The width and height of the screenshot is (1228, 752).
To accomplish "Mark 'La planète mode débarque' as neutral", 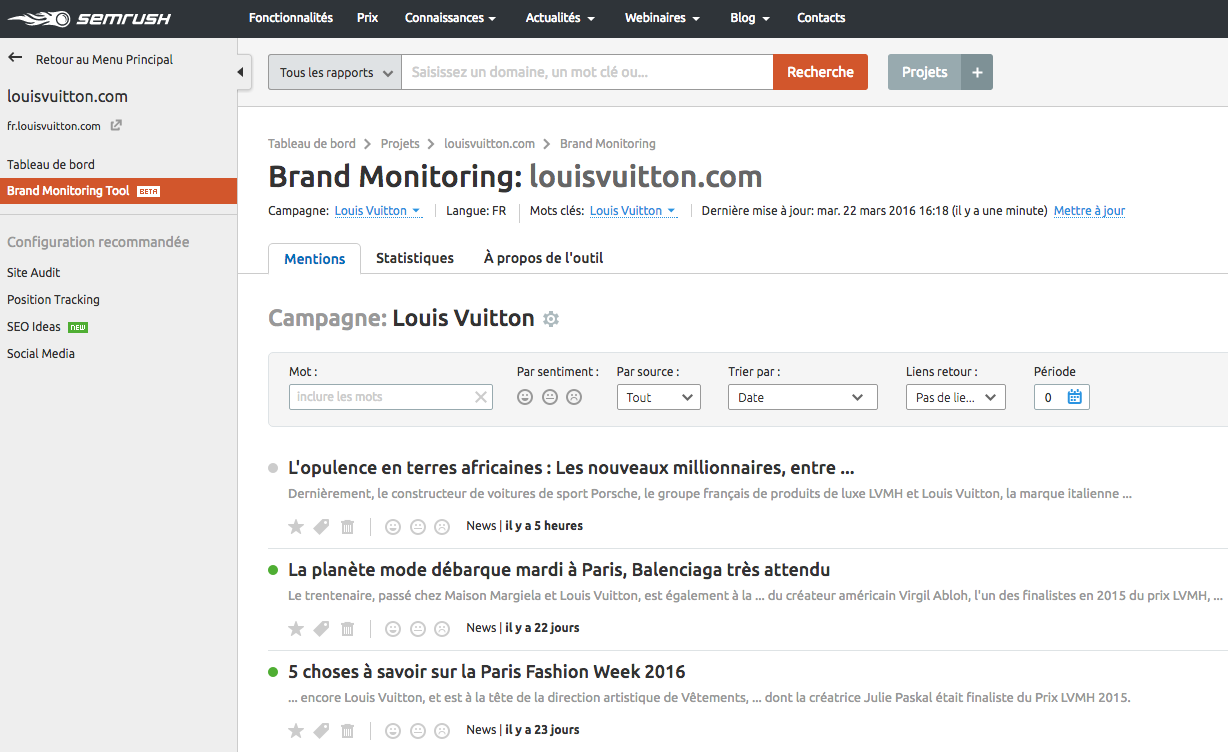I will [417, 628].
